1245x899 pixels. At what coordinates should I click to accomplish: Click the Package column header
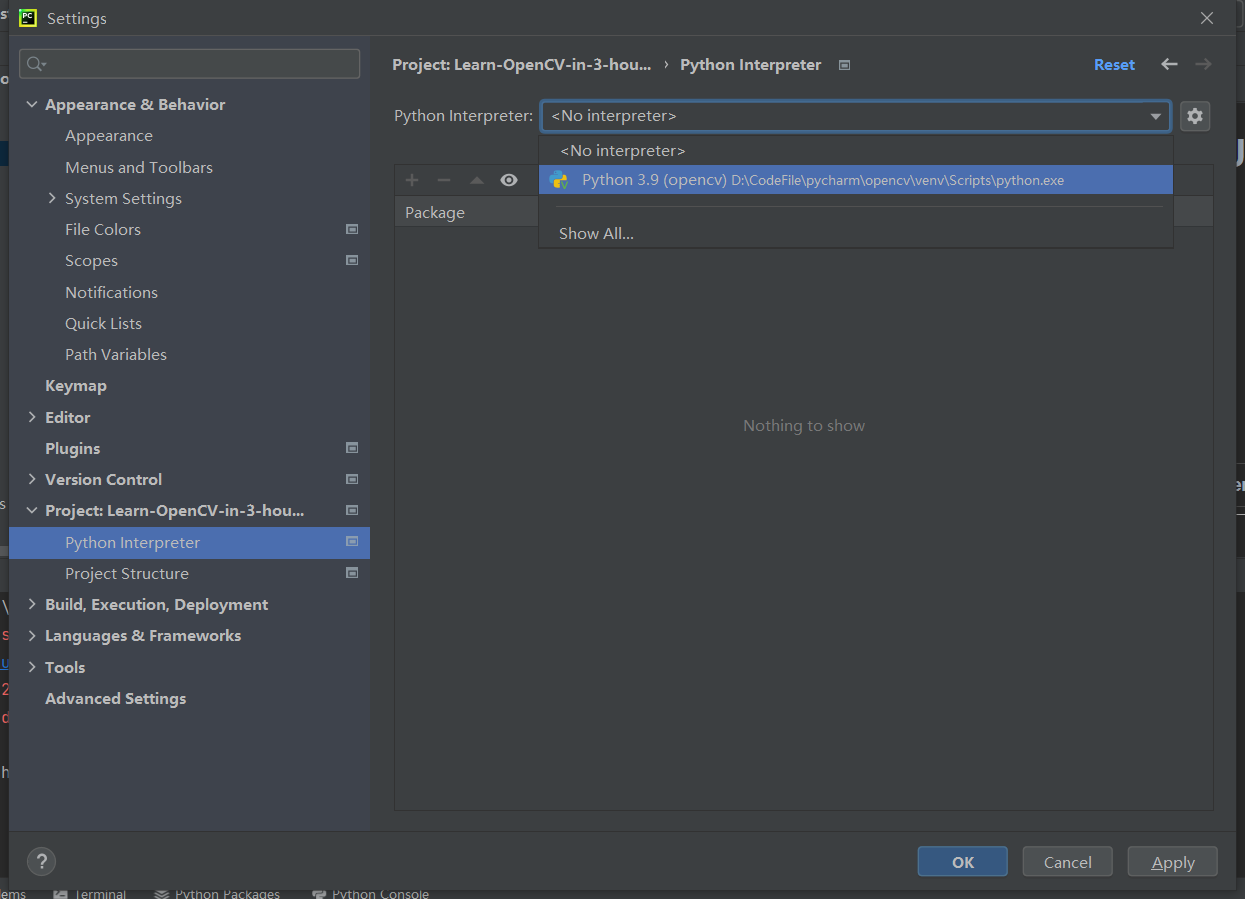435,212
